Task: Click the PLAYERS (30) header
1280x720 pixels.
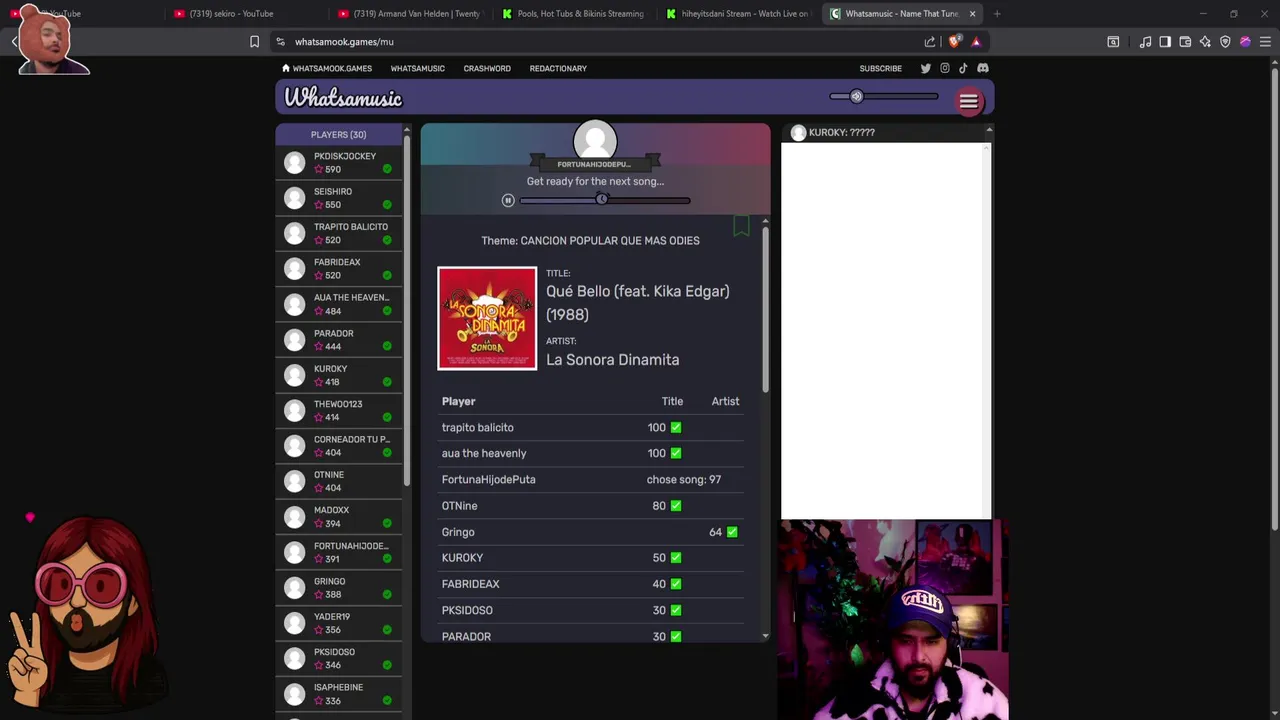Action: point(338,135)
